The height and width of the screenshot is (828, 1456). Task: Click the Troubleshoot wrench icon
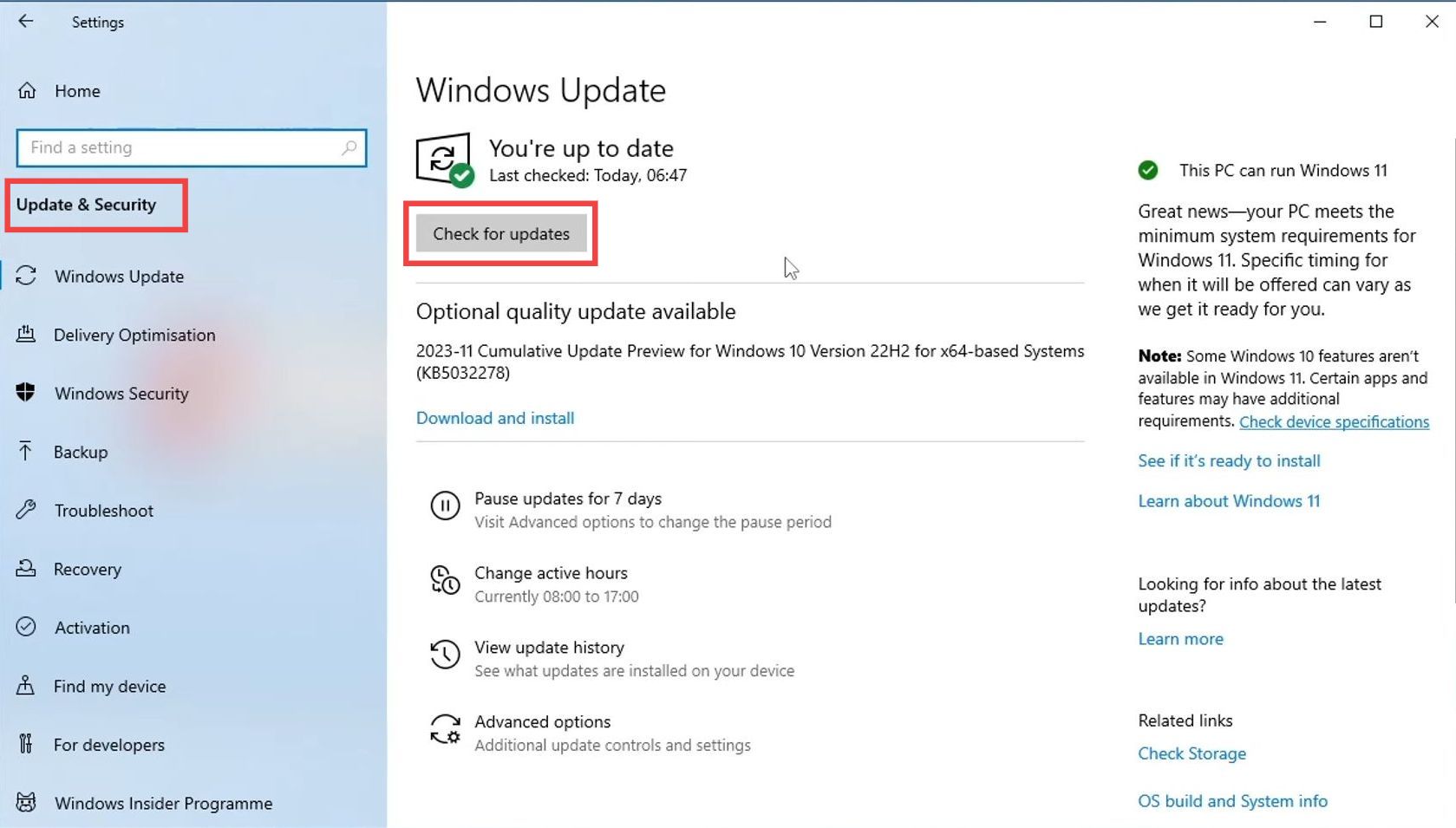[26, 510]
